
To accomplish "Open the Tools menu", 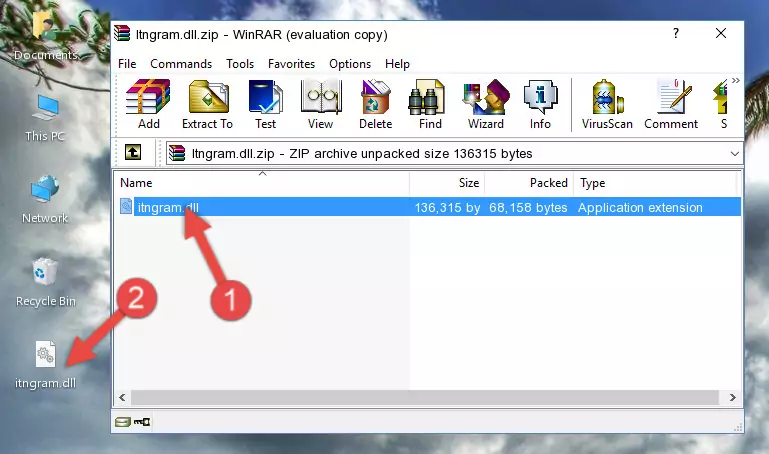I will [x=240, y=64].
